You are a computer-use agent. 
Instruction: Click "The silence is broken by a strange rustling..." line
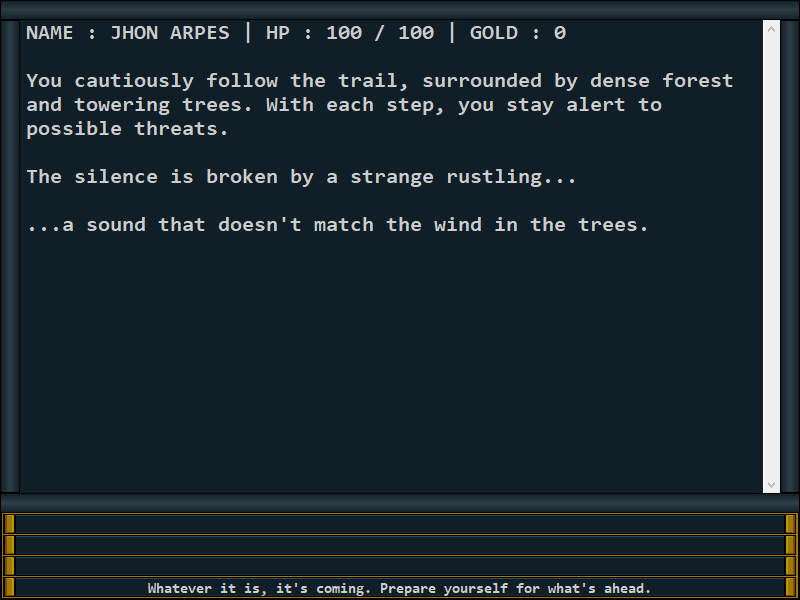click(x=302, y=178)
